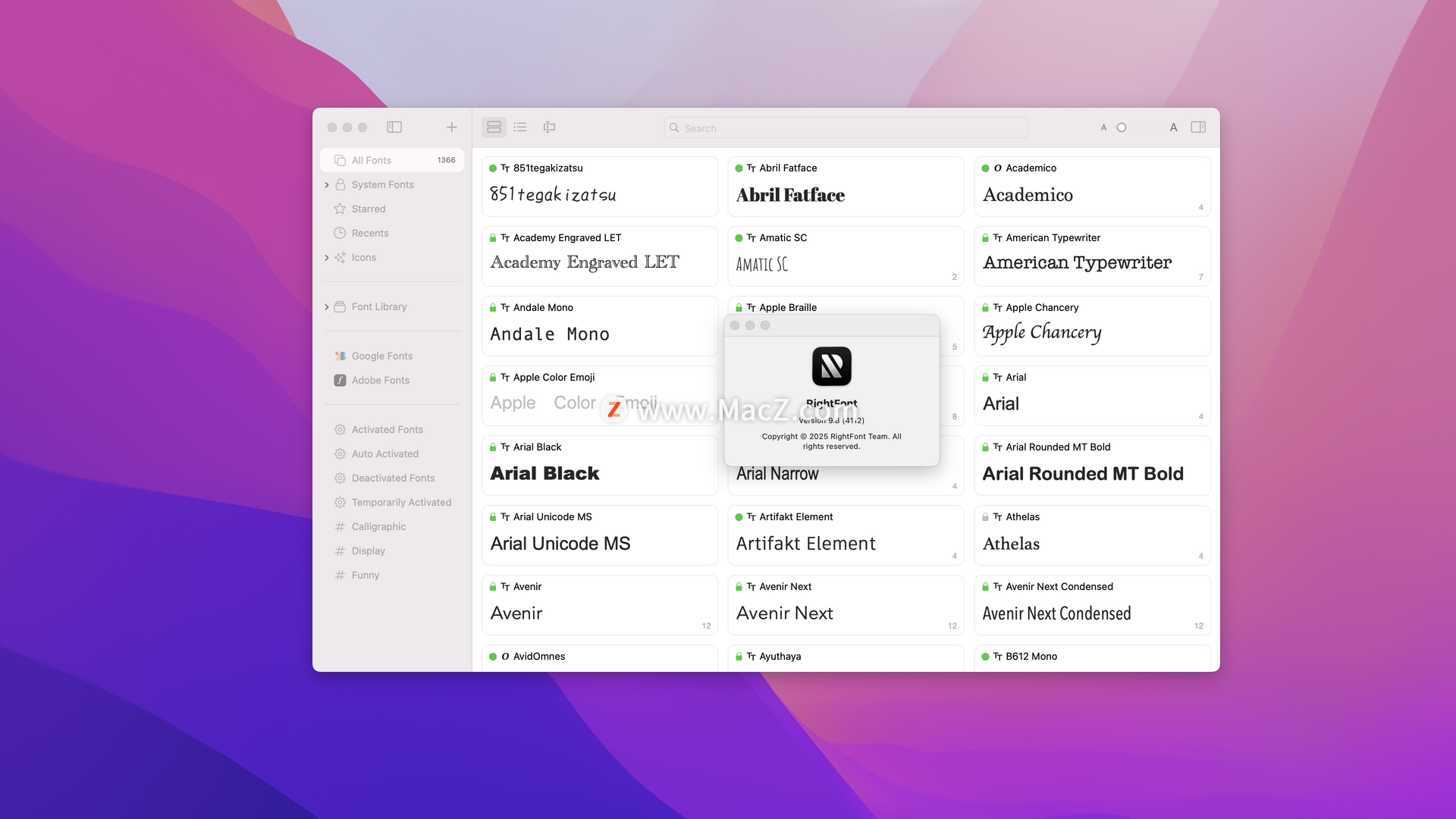Open the text preview mode icon
Screen dimensions: 1456x819
pos(549,127)
